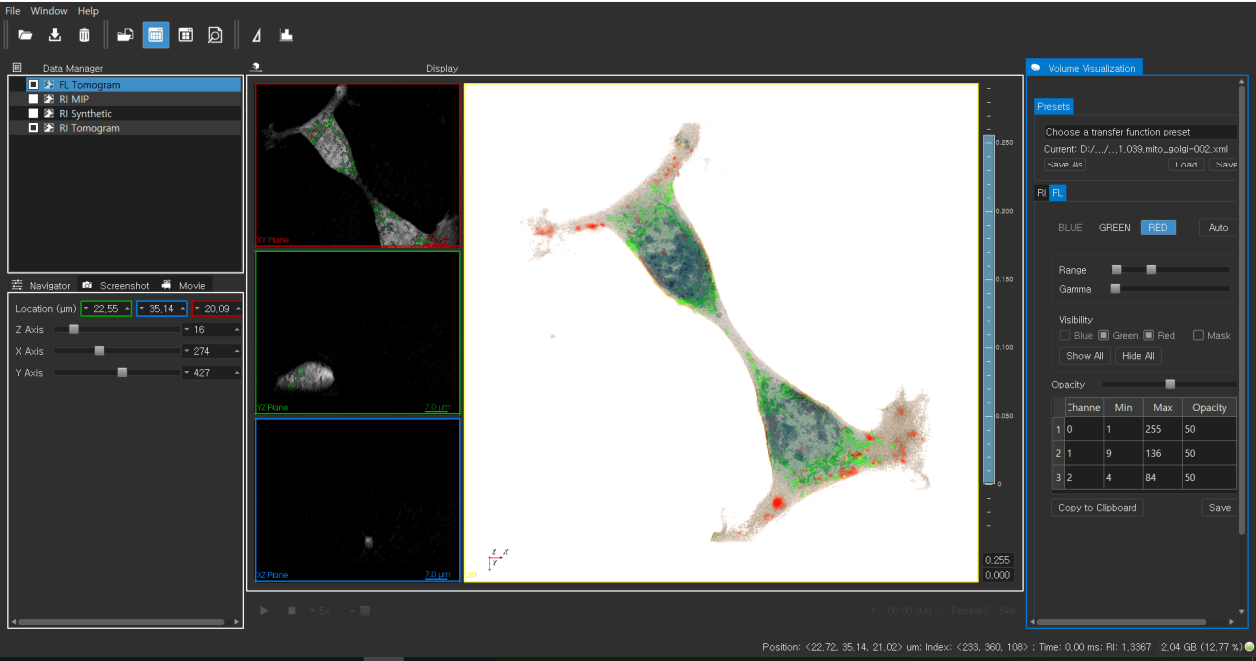The height and width of the screenshot is (661, 1256).
Task: Select the RI Synthetic item in Data Manager
Action: [85, 114]
